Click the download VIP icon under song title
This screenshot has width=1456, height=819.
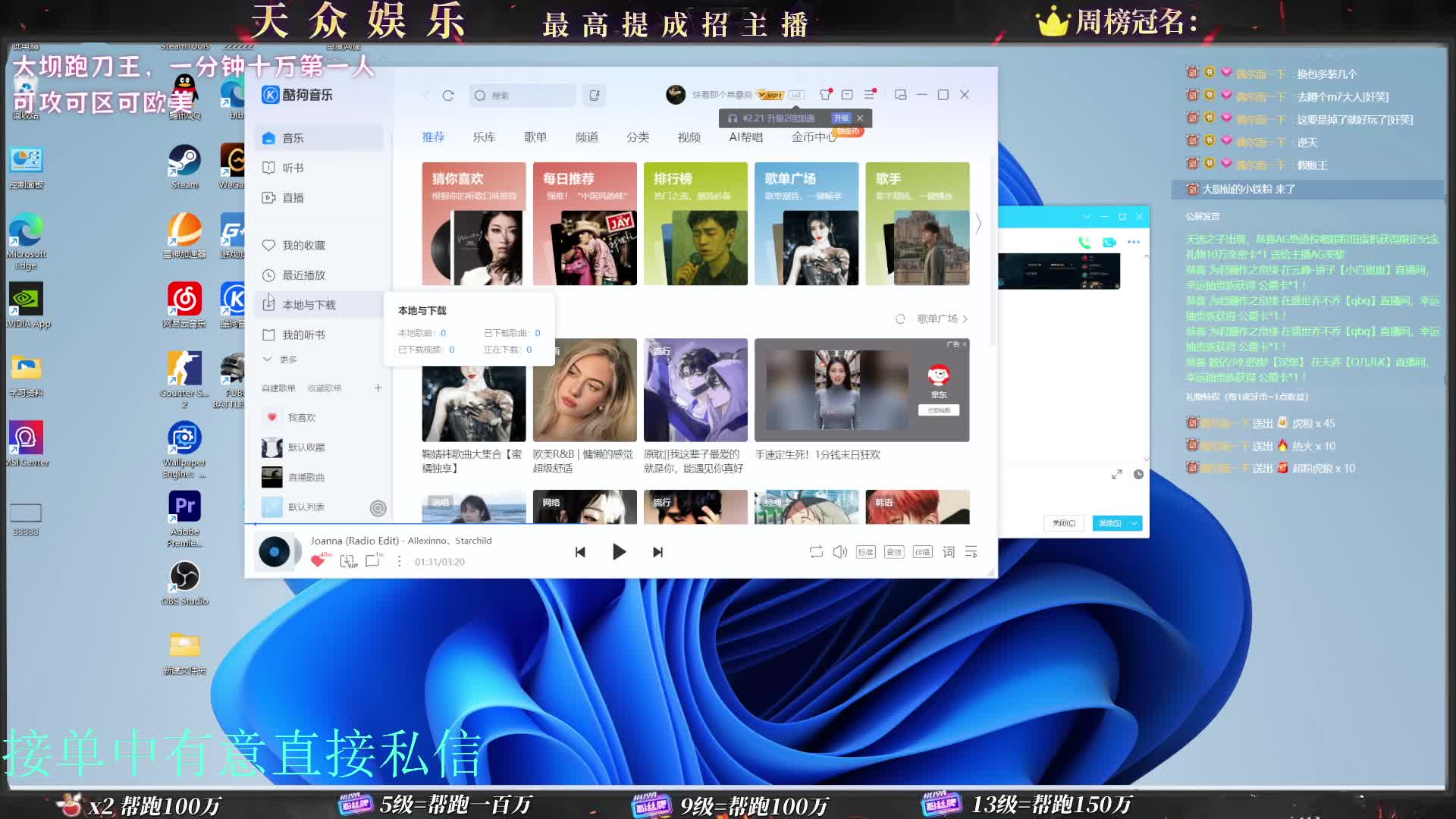[x=347, y=561]
